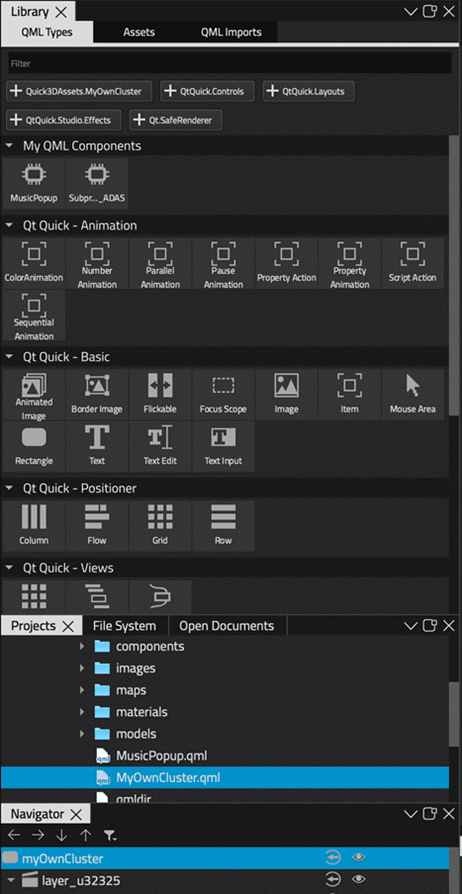462x894 pixels.
Task: Choose the Grid positioner
Action: [x=160, y=526]
